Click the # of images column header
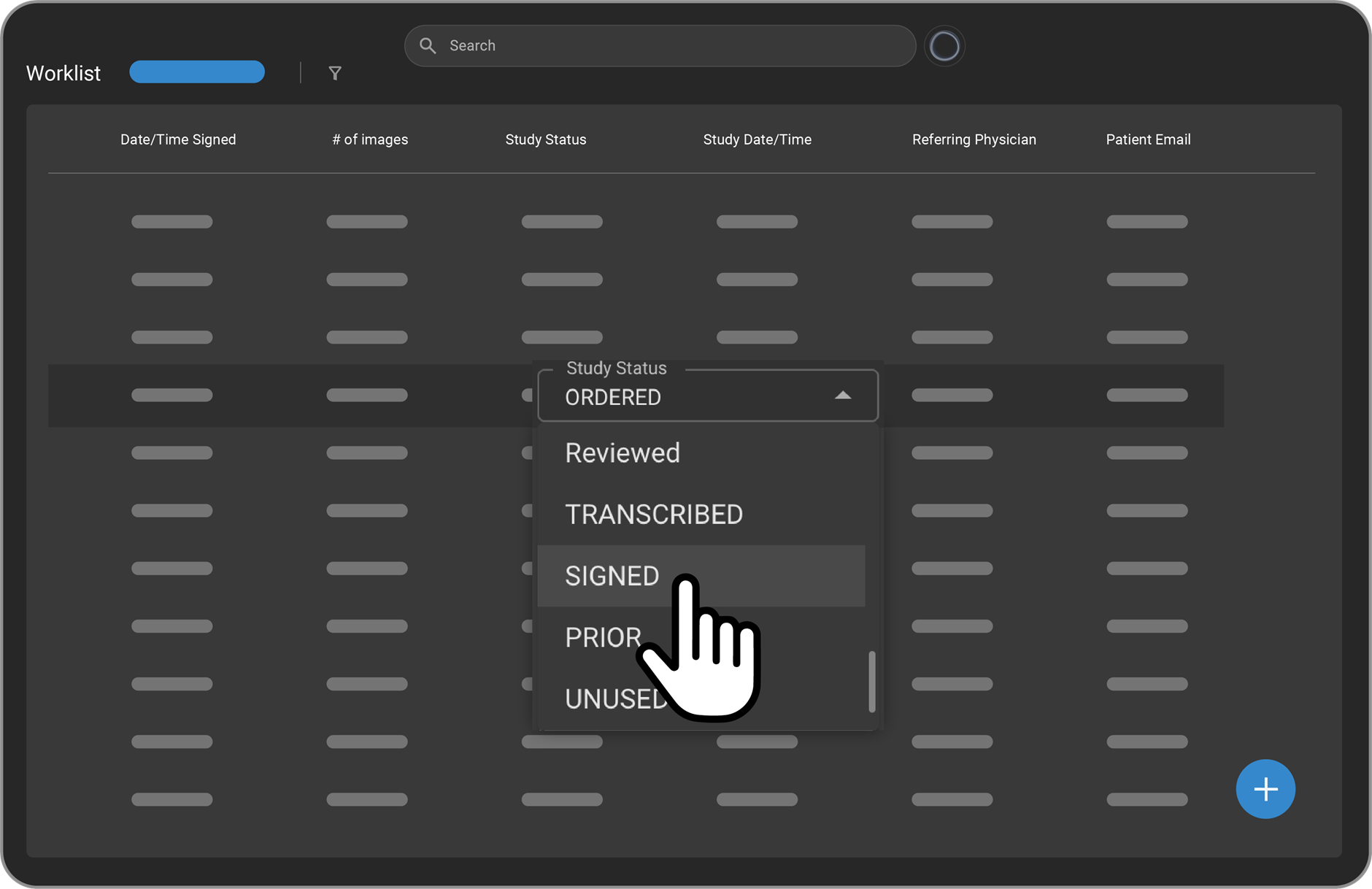This screenshot has height=889, width=1372. [x=370, y=139]
